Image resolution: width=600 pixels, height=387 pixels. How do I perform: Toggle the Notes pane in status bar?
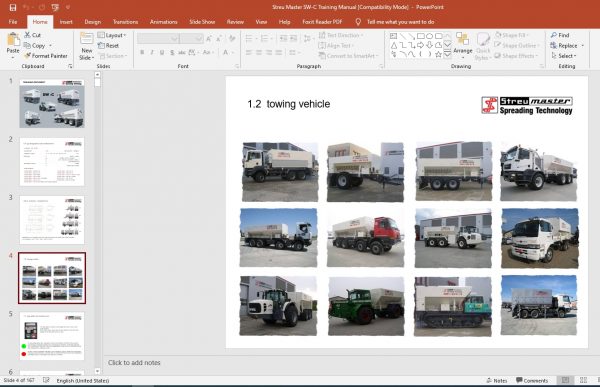(x=496, y=380)
